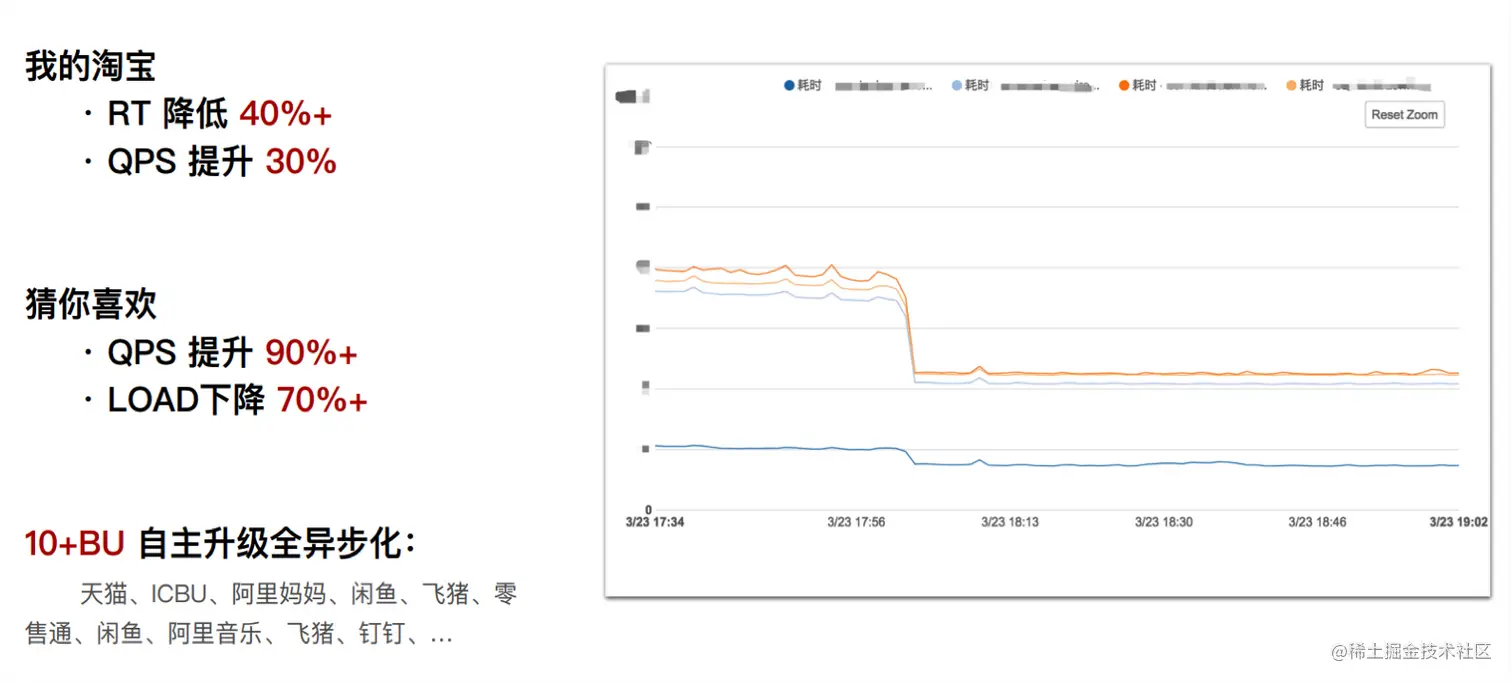Select the 我的淘宝 heading
The image size is (1512, 682).
tap(90, 66)
